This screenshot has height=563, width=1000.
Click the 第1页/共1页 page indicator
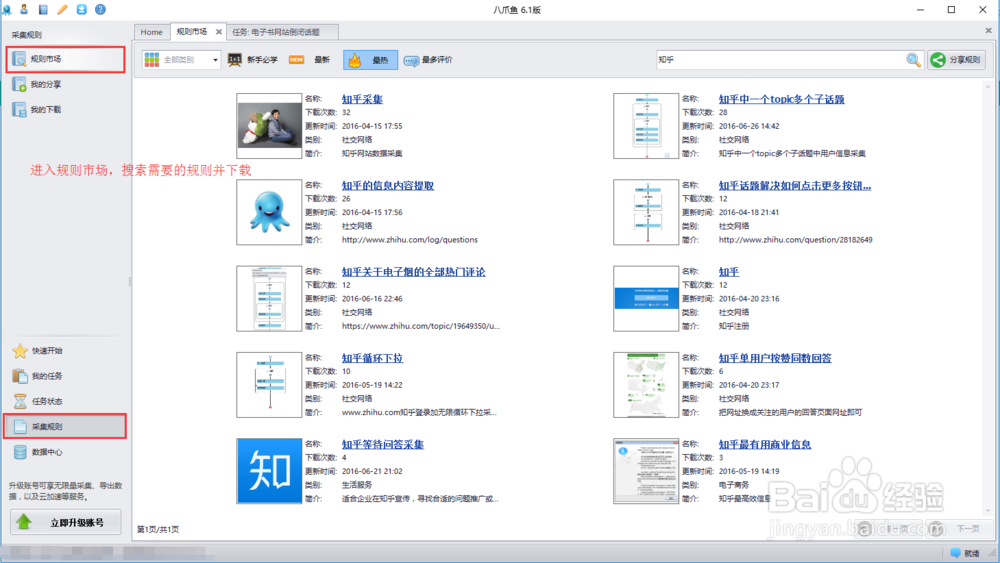pos(158,529)
